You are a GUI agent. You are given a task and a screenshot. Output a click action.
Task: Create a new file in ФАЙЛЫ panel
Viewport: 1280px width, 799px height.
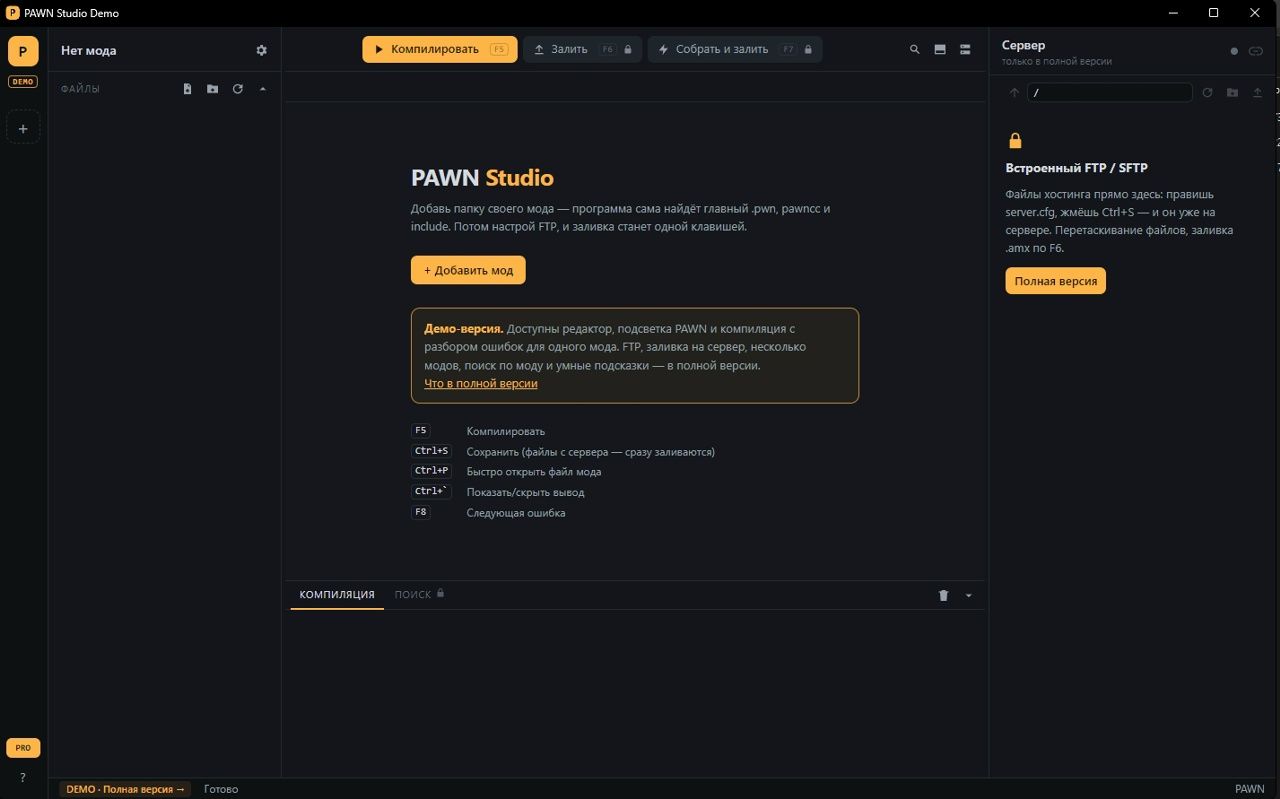(187, 89)
